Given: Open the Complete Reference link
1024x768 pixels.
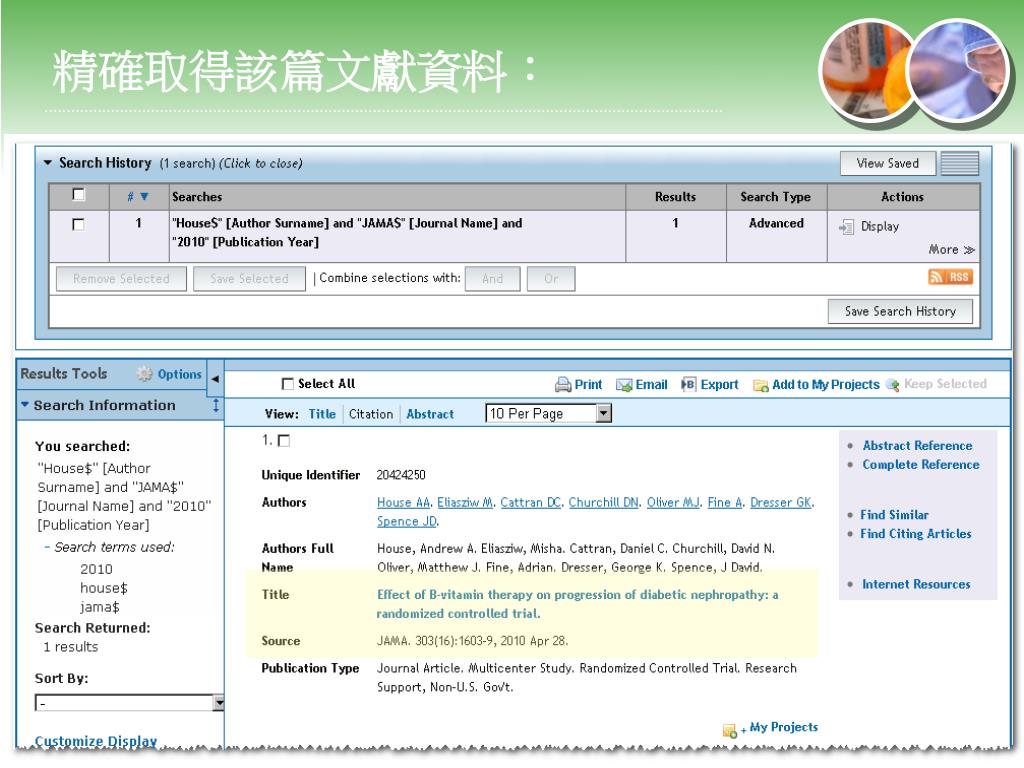Looking at the screenshot, I should tap(921, 464).
